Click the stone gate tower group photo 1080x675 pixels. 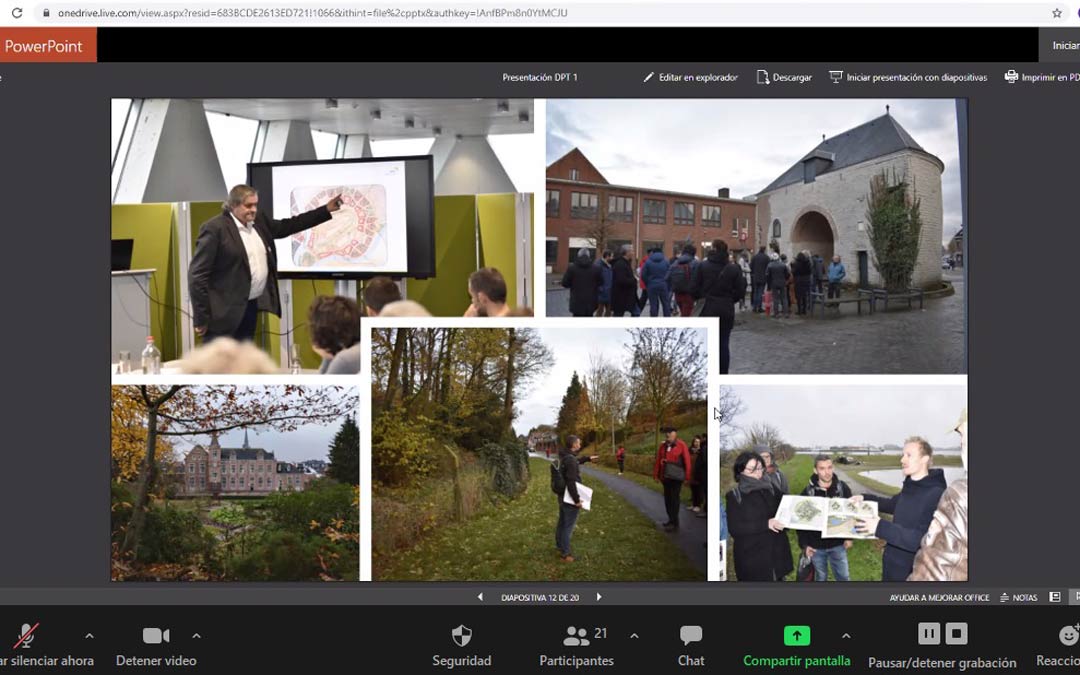coord(756,236)
